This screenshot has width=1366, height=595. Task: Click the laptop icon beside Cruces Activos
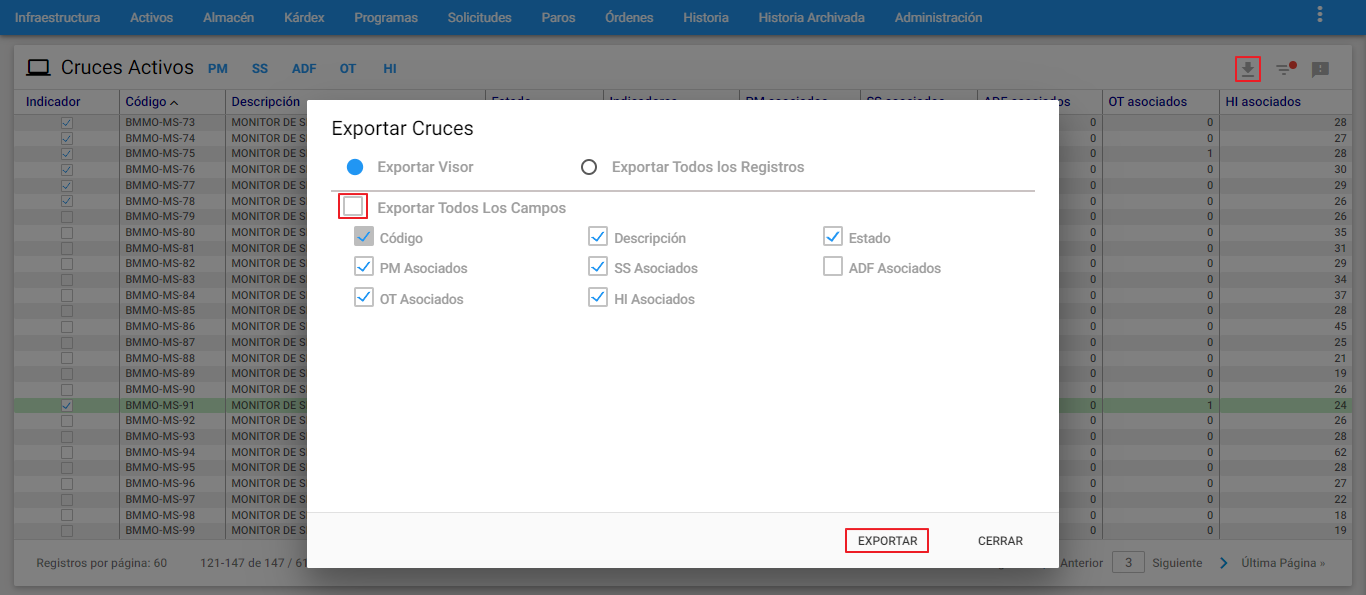[38, 68]
